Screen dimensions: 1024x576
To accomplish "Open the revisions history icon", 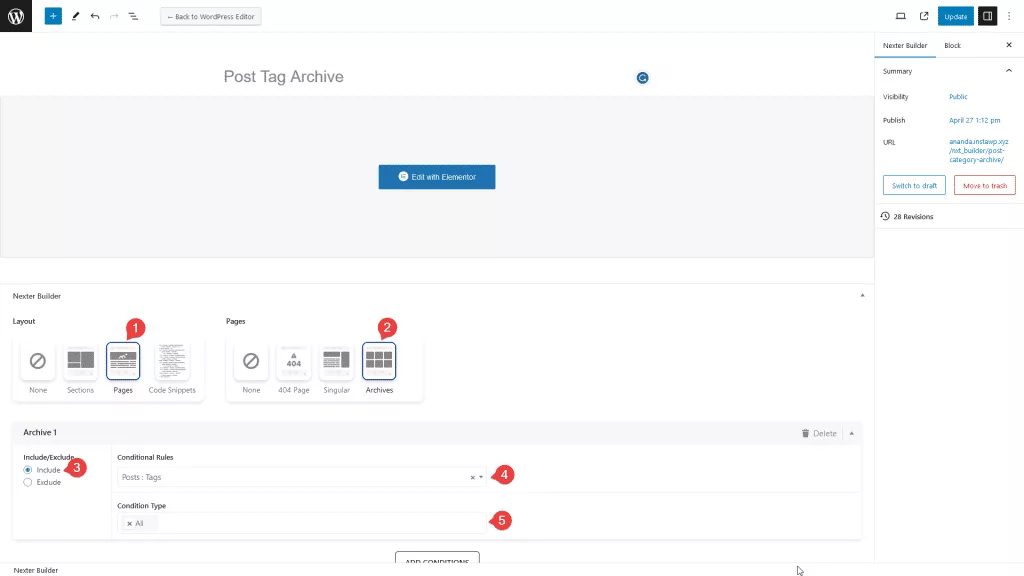I will [885, 216].
